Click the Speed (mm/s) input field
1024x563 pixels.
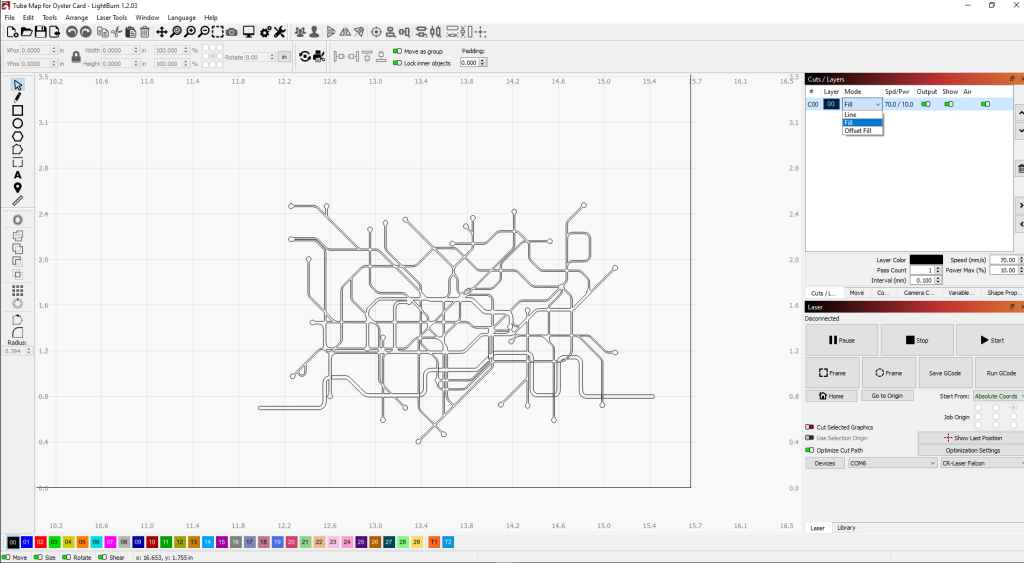1004,259
